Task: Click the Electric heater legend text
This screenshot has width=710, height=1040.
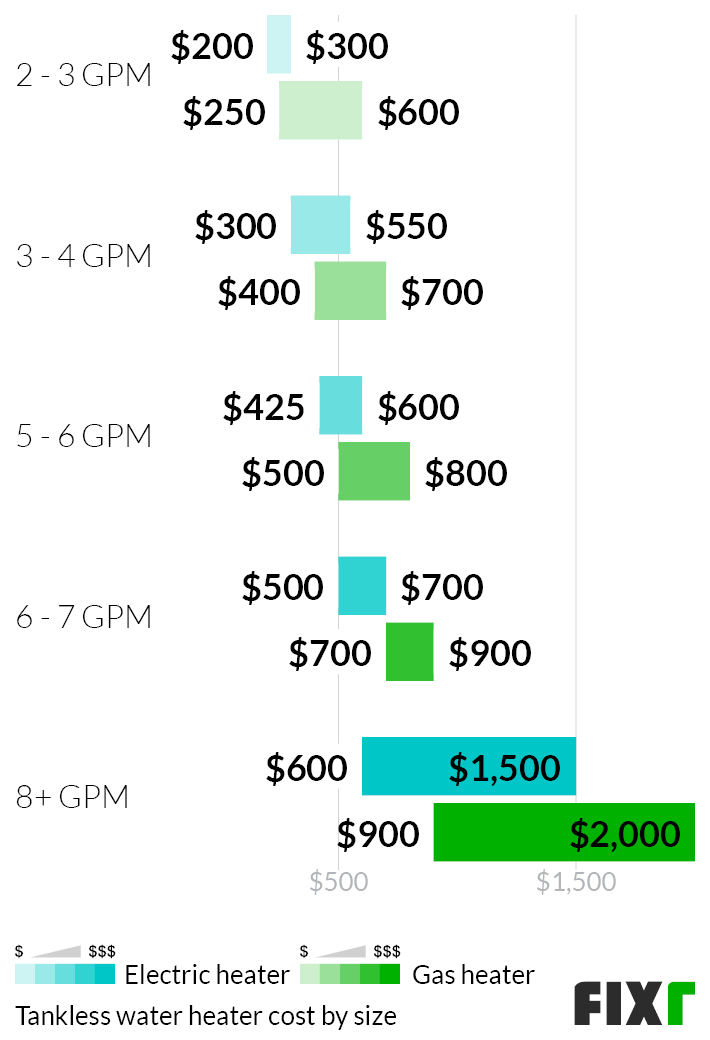Action: click(x=207, y=974)
